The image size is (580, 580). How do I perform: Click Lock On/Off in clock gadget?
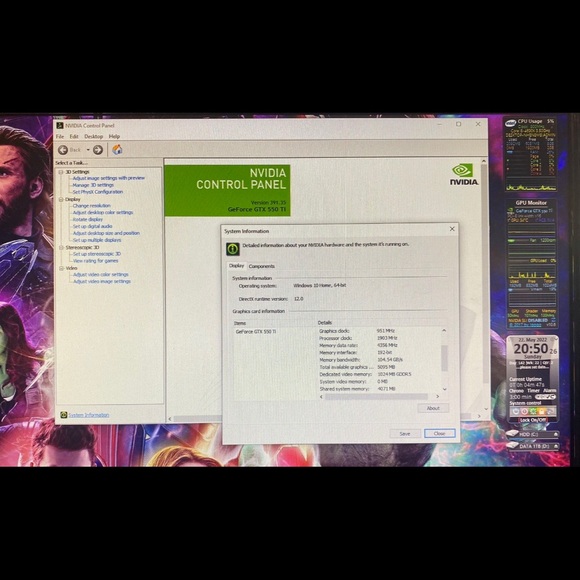pyautogui.click(x=533, y=420)
